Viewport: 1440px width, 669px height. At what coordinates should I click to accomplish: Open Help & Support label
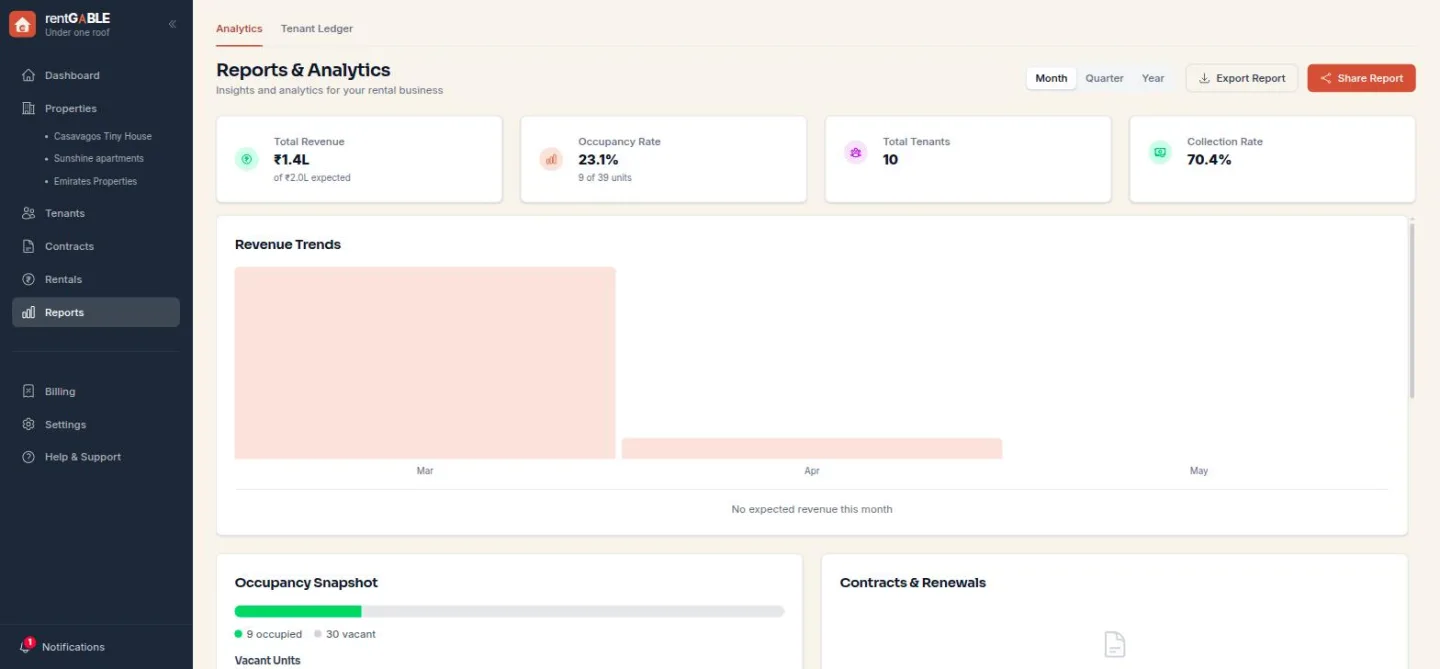tap(83, 457)
